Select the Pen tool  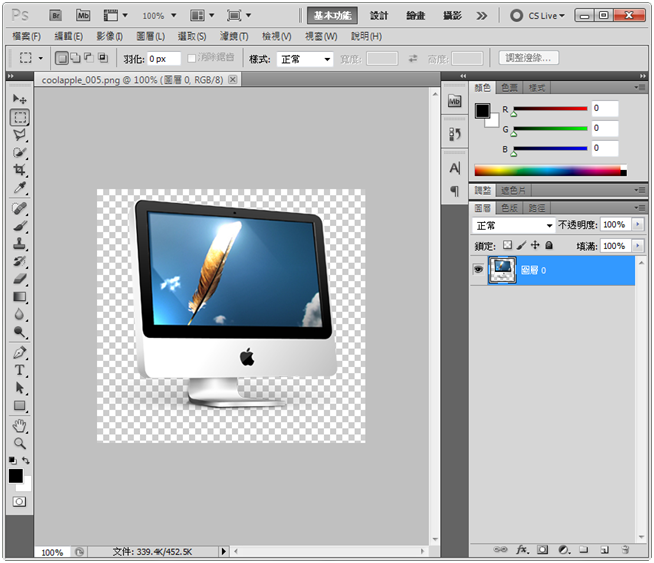pyautogui.click(x=19, y=352)
